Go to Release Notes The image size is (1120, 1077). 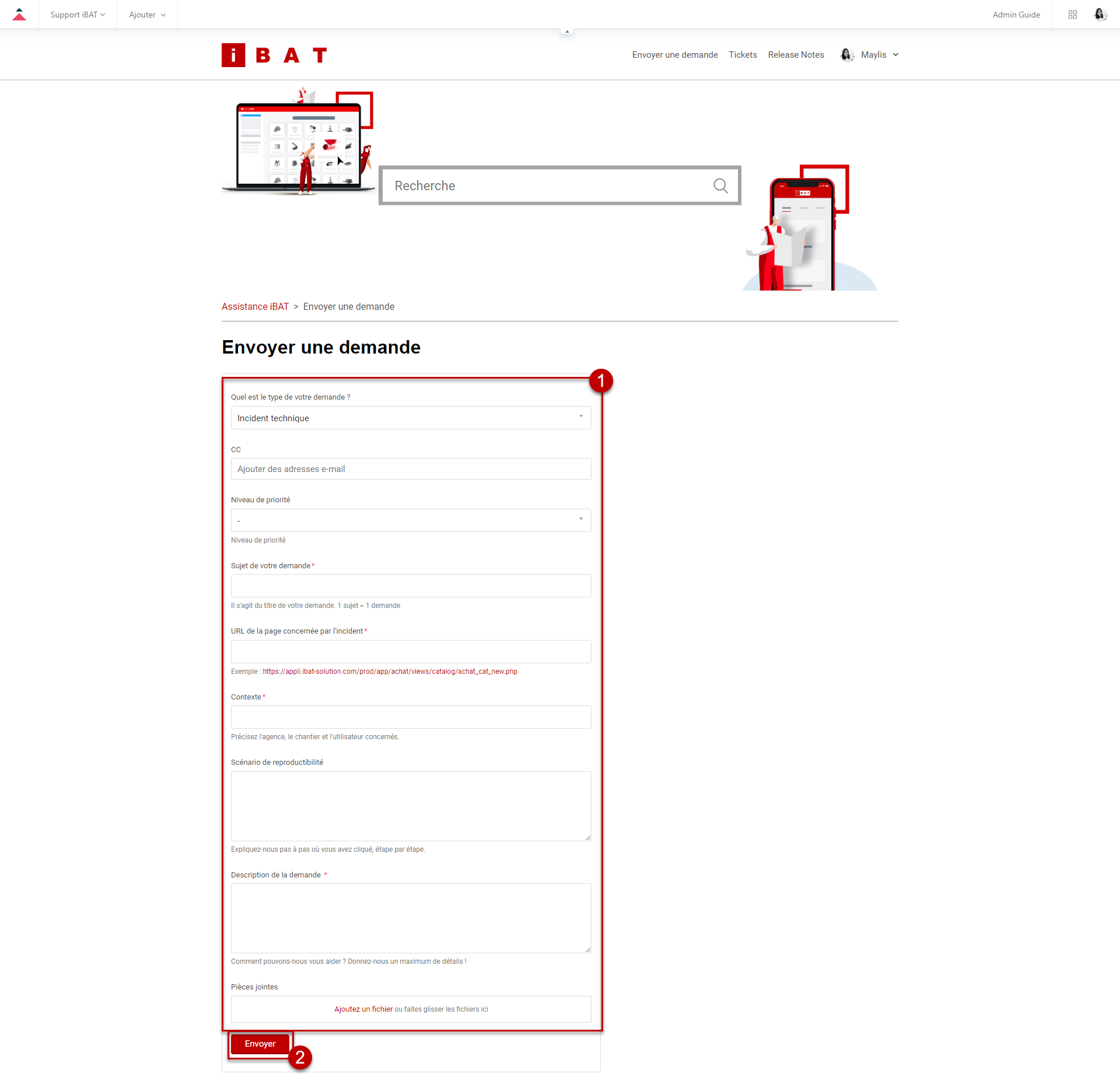(796, 55)
